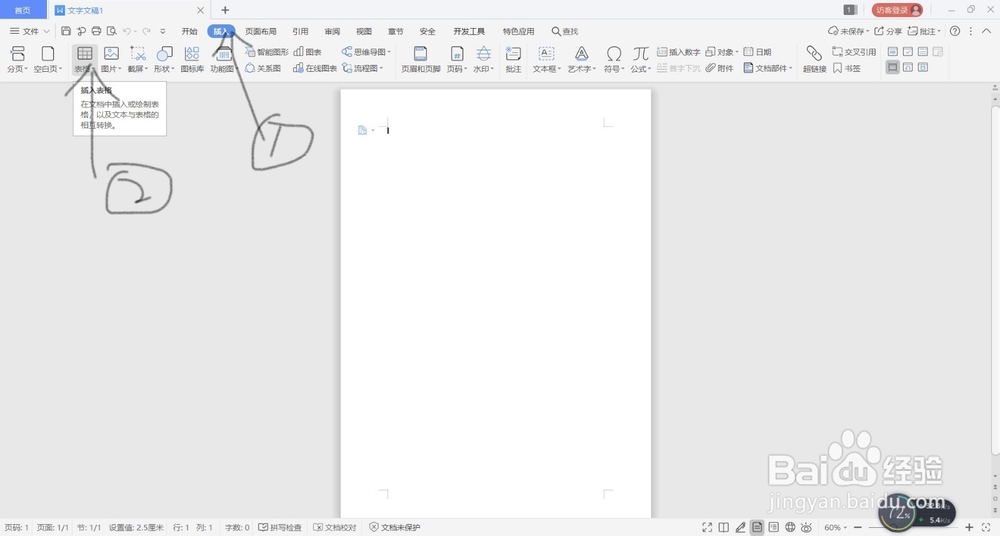The image size is (1000, 536).
Task: Click the Save icon in quick access toolbar
Action: pos(66,31)
